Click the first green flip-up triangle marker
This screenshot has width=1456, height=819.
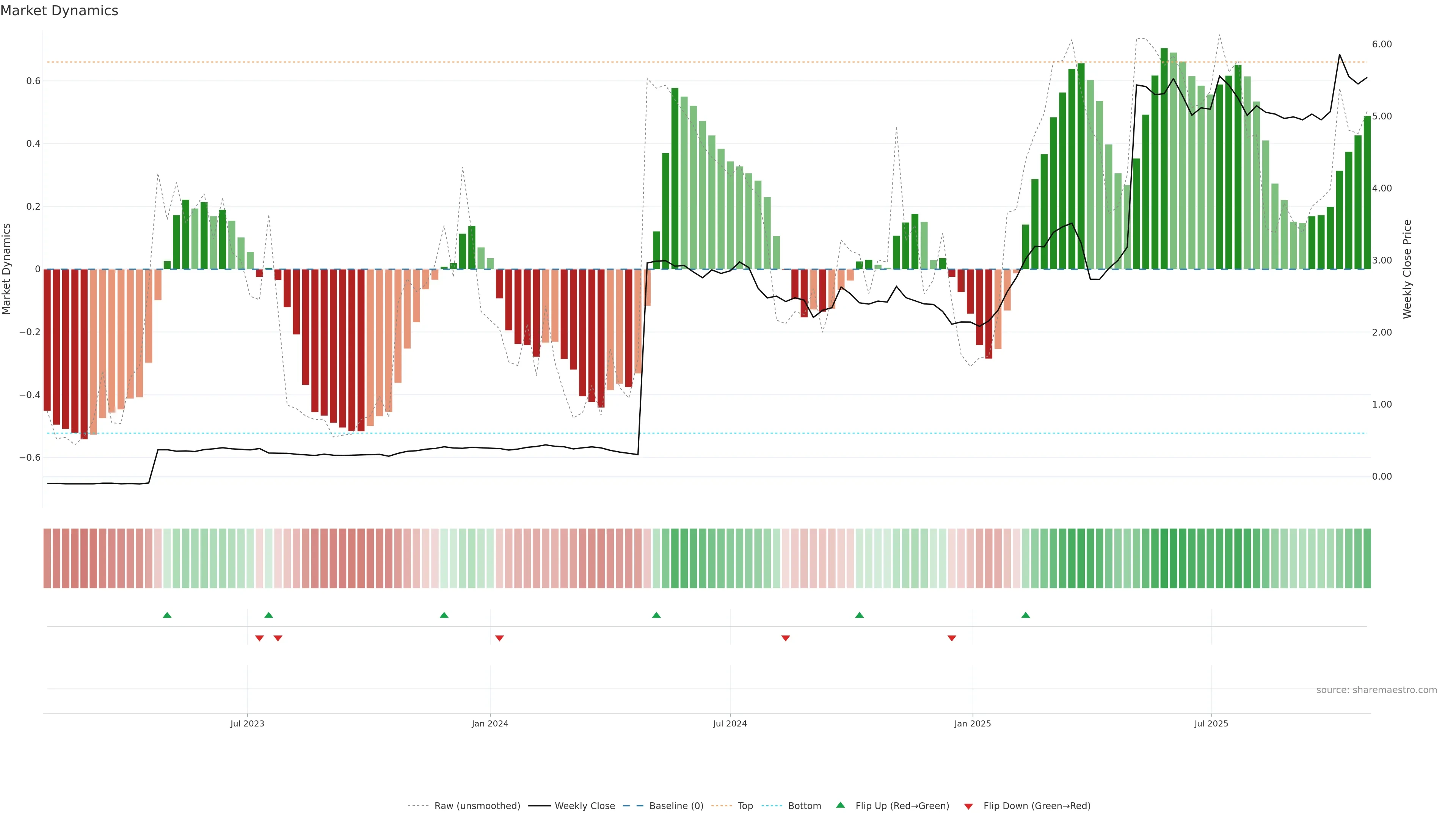click(167, 615)
